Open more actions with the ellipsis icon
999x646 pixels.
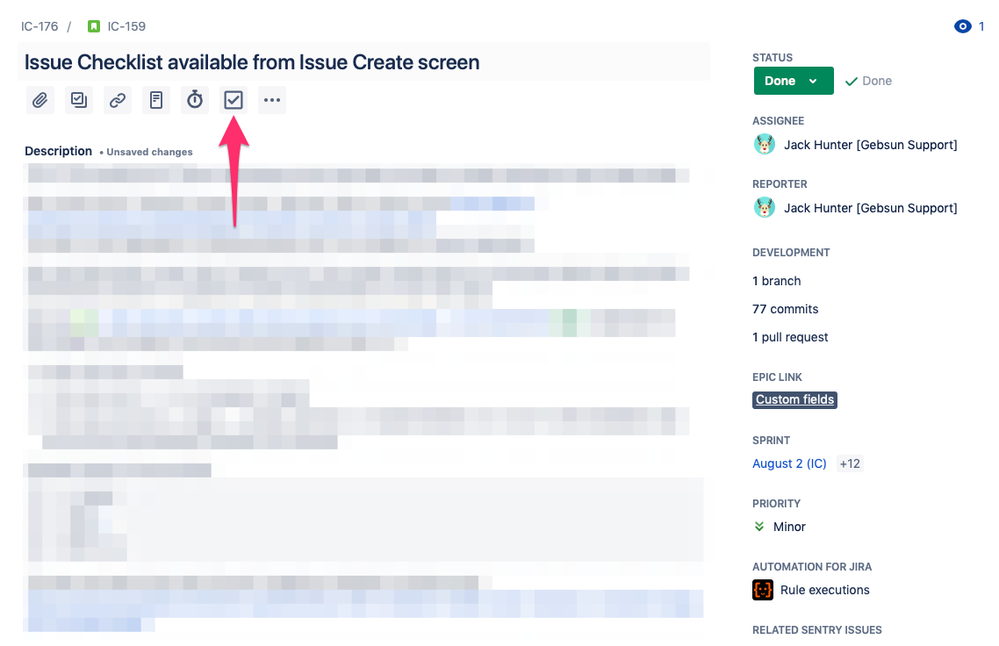click(x=271, y=99)
